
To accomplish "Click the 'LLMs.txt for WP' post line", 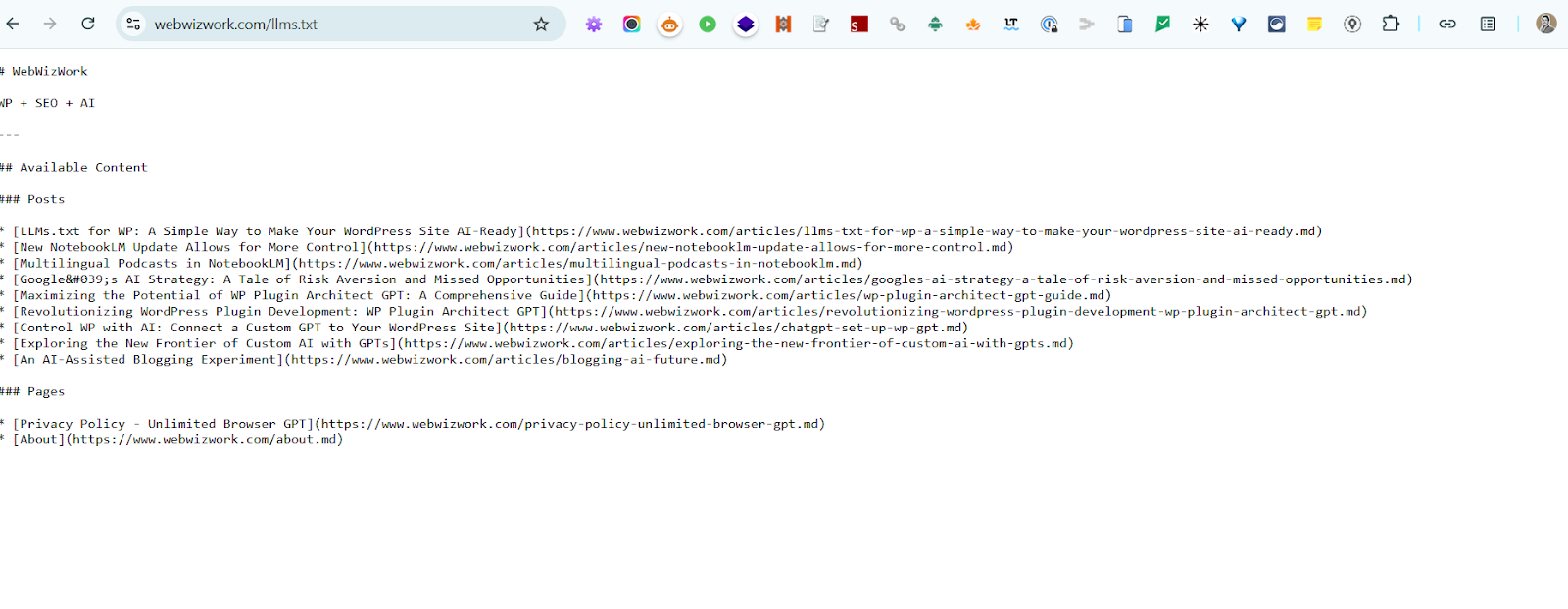I will (661, 231).
